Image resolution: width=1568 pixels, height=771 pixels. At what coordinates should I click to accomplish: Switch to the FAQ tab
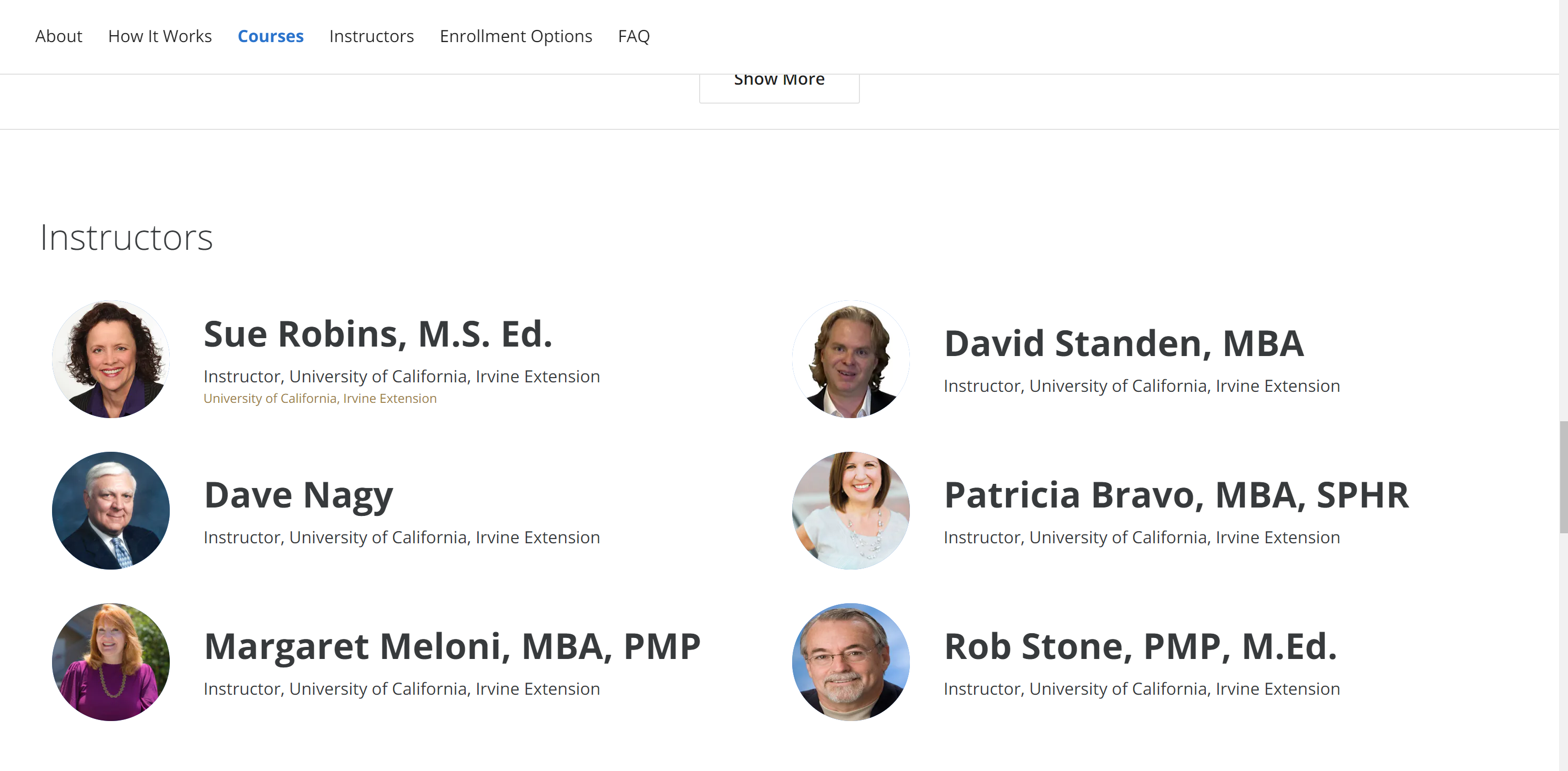633,36
